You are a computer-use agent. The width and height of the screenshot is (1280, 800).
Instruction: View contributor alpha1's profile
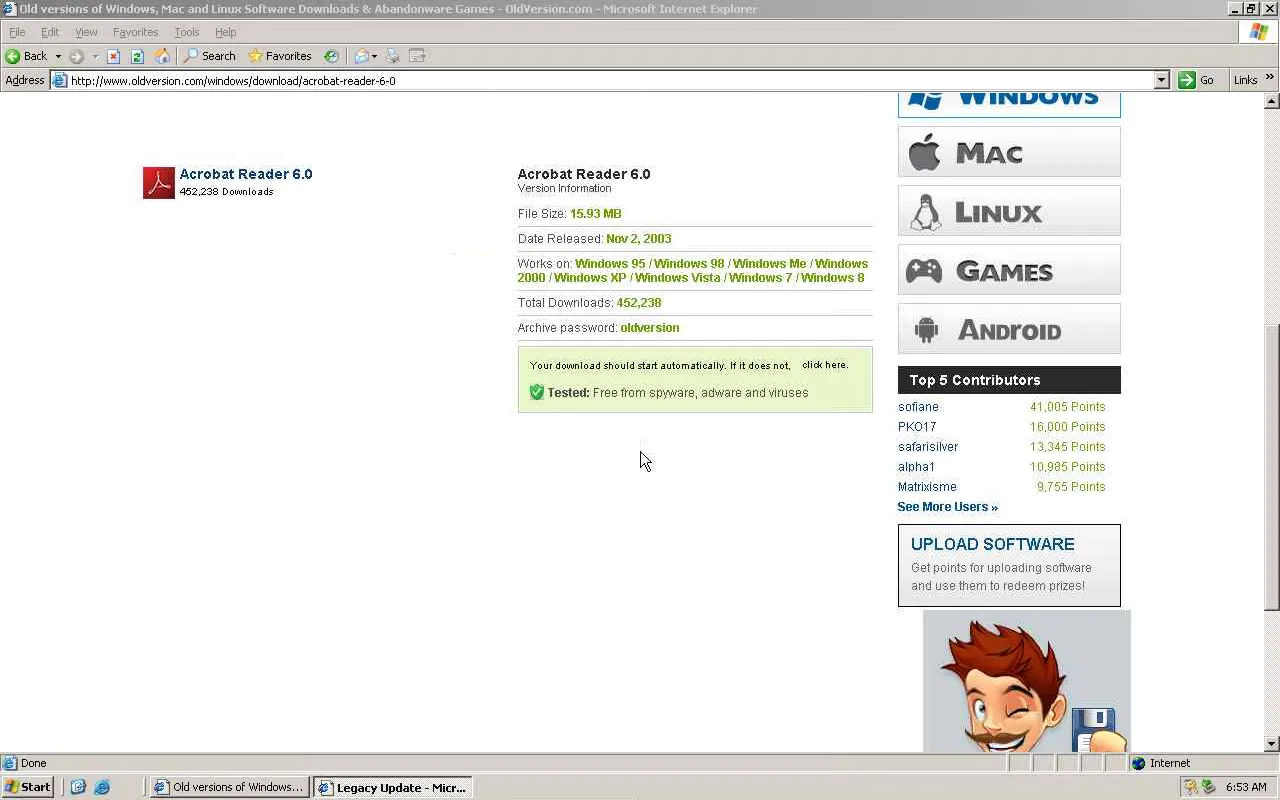[x=916, y=467]
